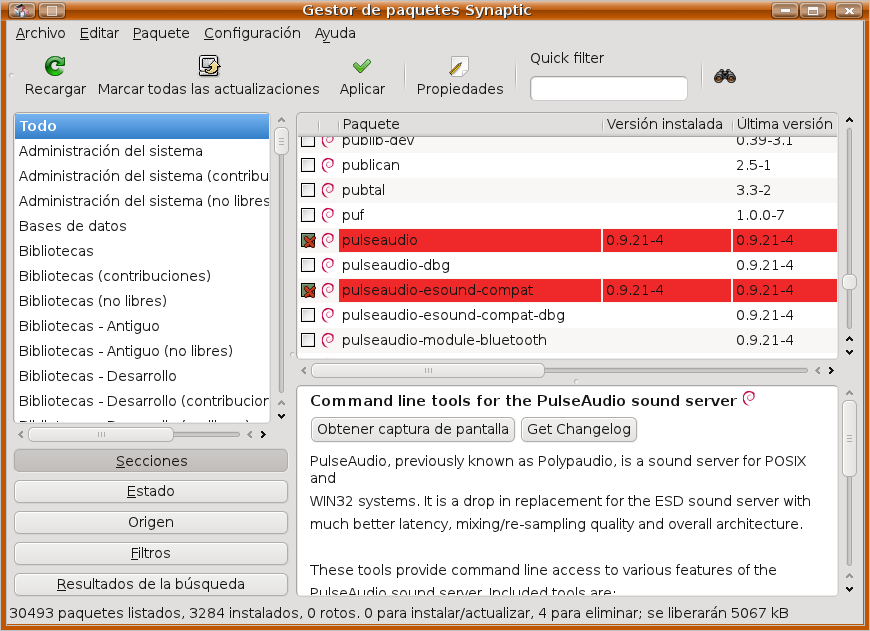This screenshot has width=870, height=631.
Task: Select Bibliotecas - Desarrollo section
Action: click(142, 376)
